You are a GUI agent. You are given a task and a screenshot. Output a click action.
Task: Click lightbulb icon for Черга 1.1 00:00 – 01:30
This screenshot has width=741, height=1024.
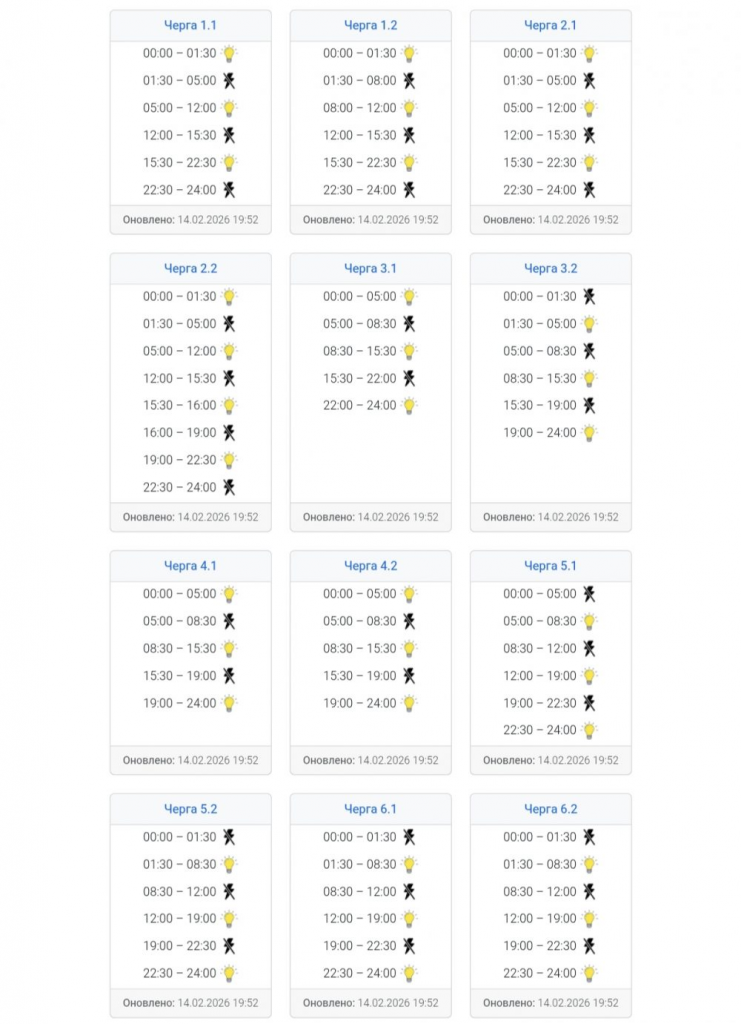[x=229, y=54]
